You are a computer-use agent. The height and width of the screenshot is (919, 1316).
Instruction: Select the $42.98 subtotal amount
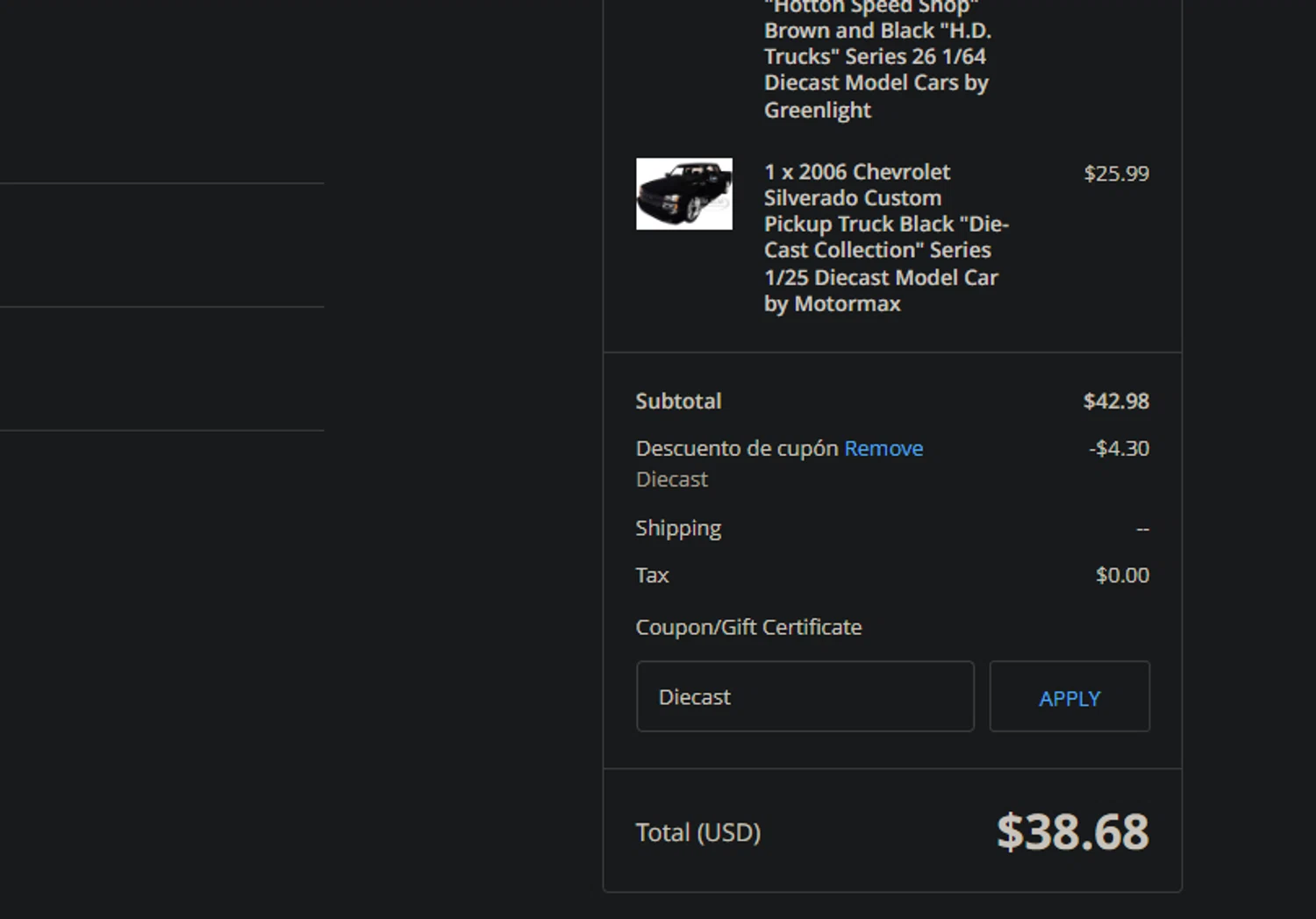pyautogui.click(x=1116, y=402)
